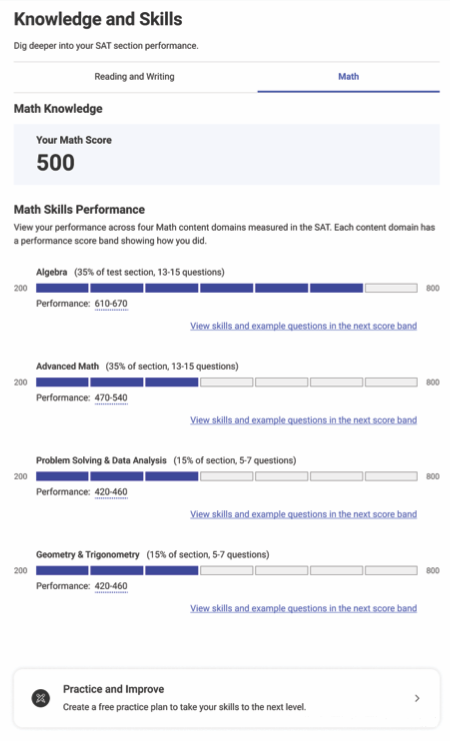This screenshot has width=450, height=741.
Task: View Problem Solving next score band link
Action: point(303,514)
